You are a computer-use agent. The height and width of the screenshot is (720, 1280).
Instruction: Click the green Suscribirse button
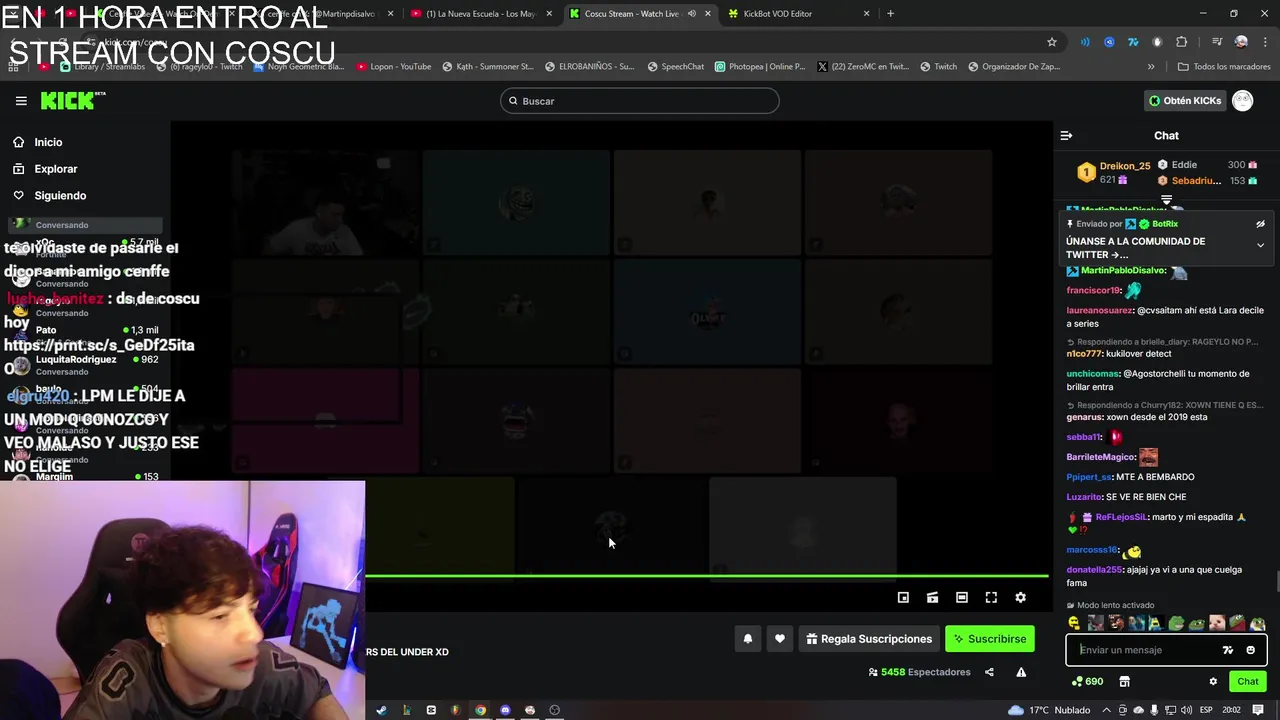click(x=990, y=639)
